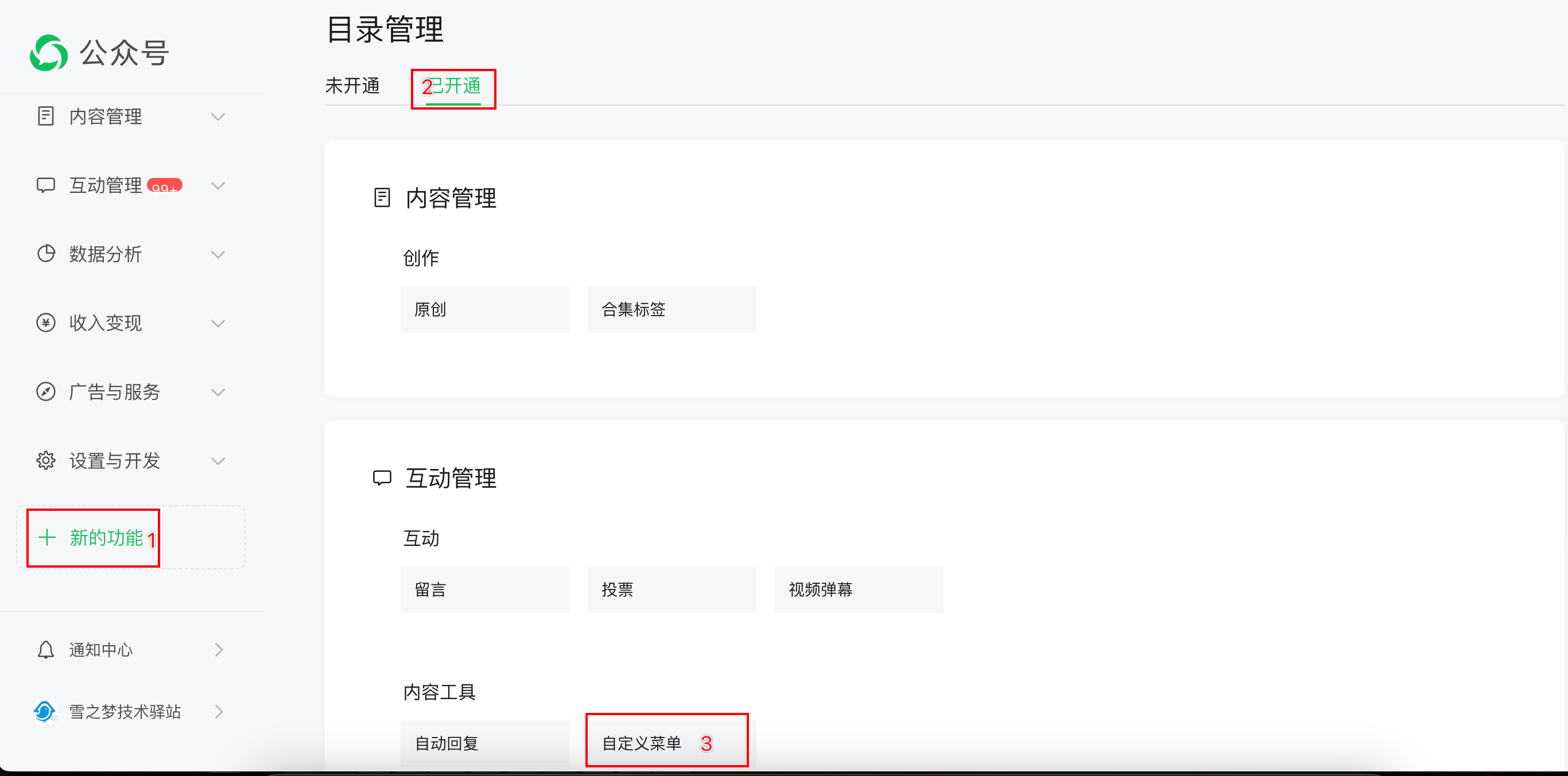Open the 合集标签 feature tile
The width and height of the screenshot is (1568, 776).
coord(672,310)
